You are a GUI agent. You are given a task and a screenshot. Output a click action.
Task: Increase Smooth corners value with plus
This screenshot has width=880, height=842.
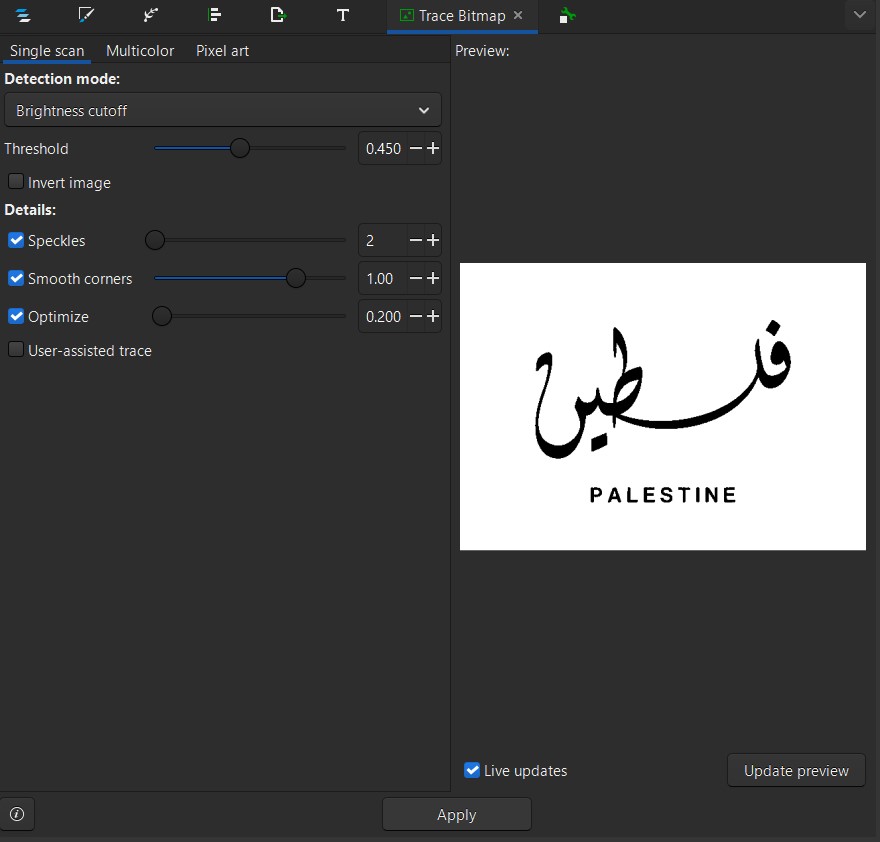[x=433, y=278]
